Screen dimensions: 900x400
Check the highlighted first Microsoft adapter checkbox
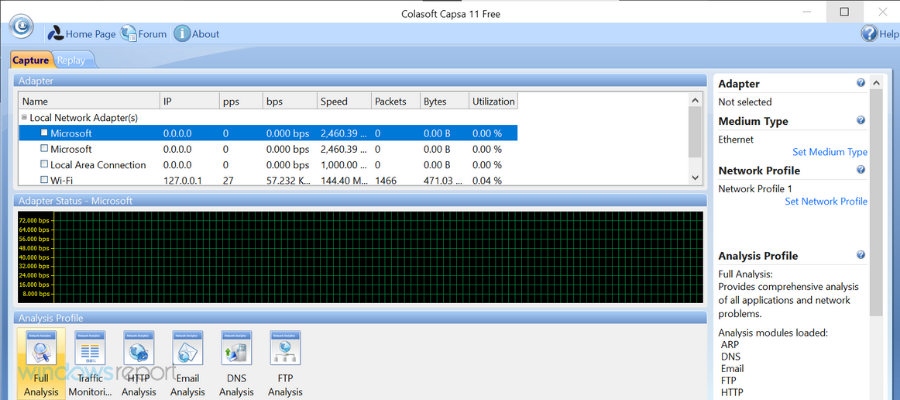pos(44,133)
